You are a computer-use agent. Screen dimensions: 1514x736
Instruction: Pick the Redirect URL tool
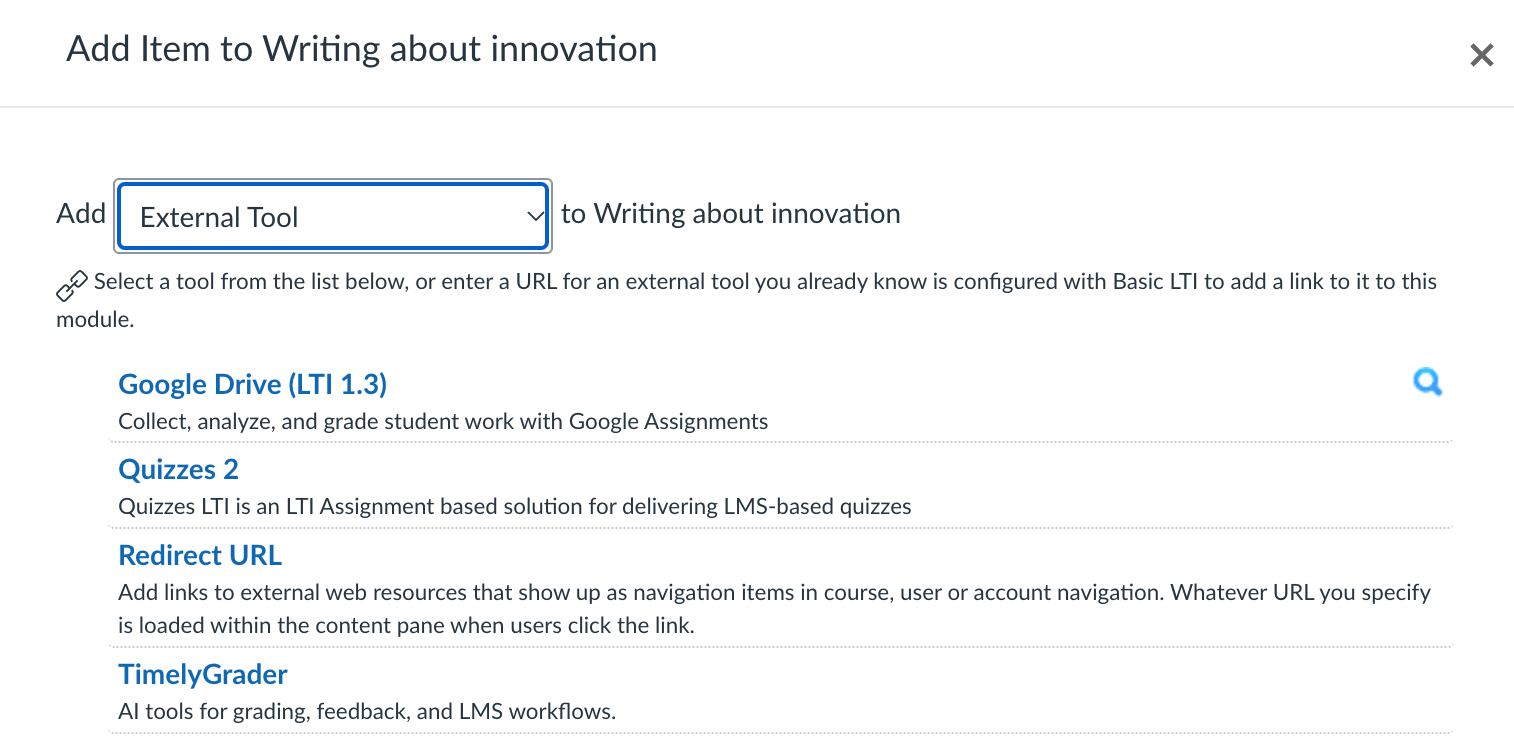pos(200,555)
